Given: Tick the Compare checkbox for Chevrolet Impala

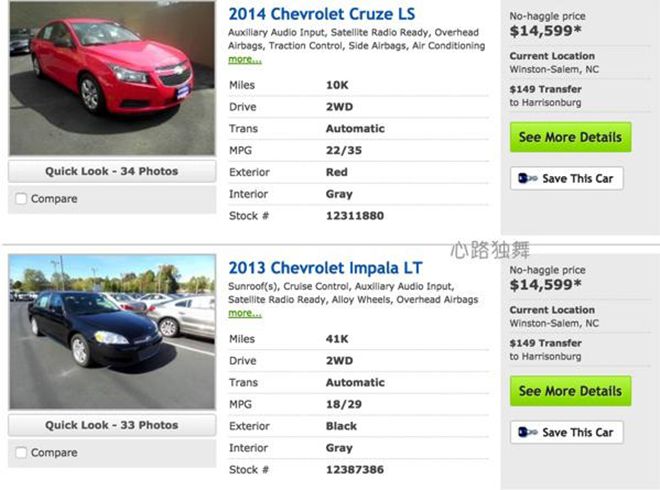Looking at the screenshot, I should pos(21,453).
